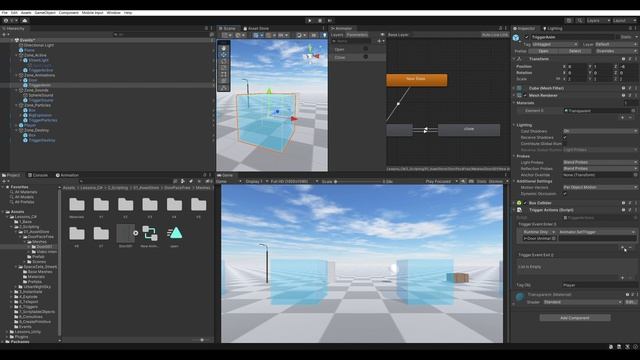Viewport: 640px width, 360px height.
Task: Click the TriggerAnim GameObject cube icon in Inspector
Action: coord(516,38)
